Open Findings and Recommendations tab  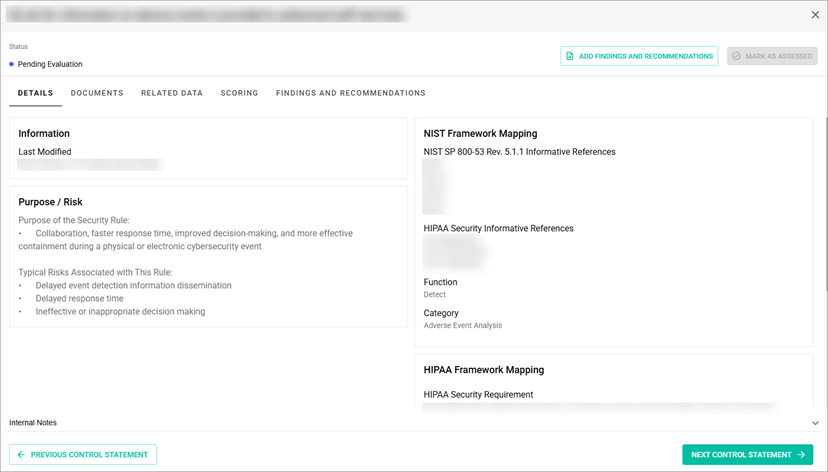point(351,93)
